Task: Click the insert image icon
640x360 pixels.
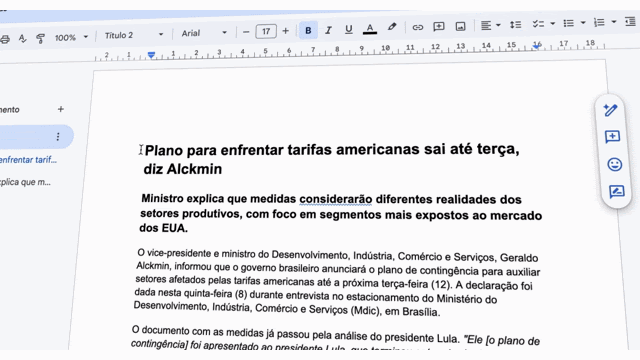Action: coord(460,27)
